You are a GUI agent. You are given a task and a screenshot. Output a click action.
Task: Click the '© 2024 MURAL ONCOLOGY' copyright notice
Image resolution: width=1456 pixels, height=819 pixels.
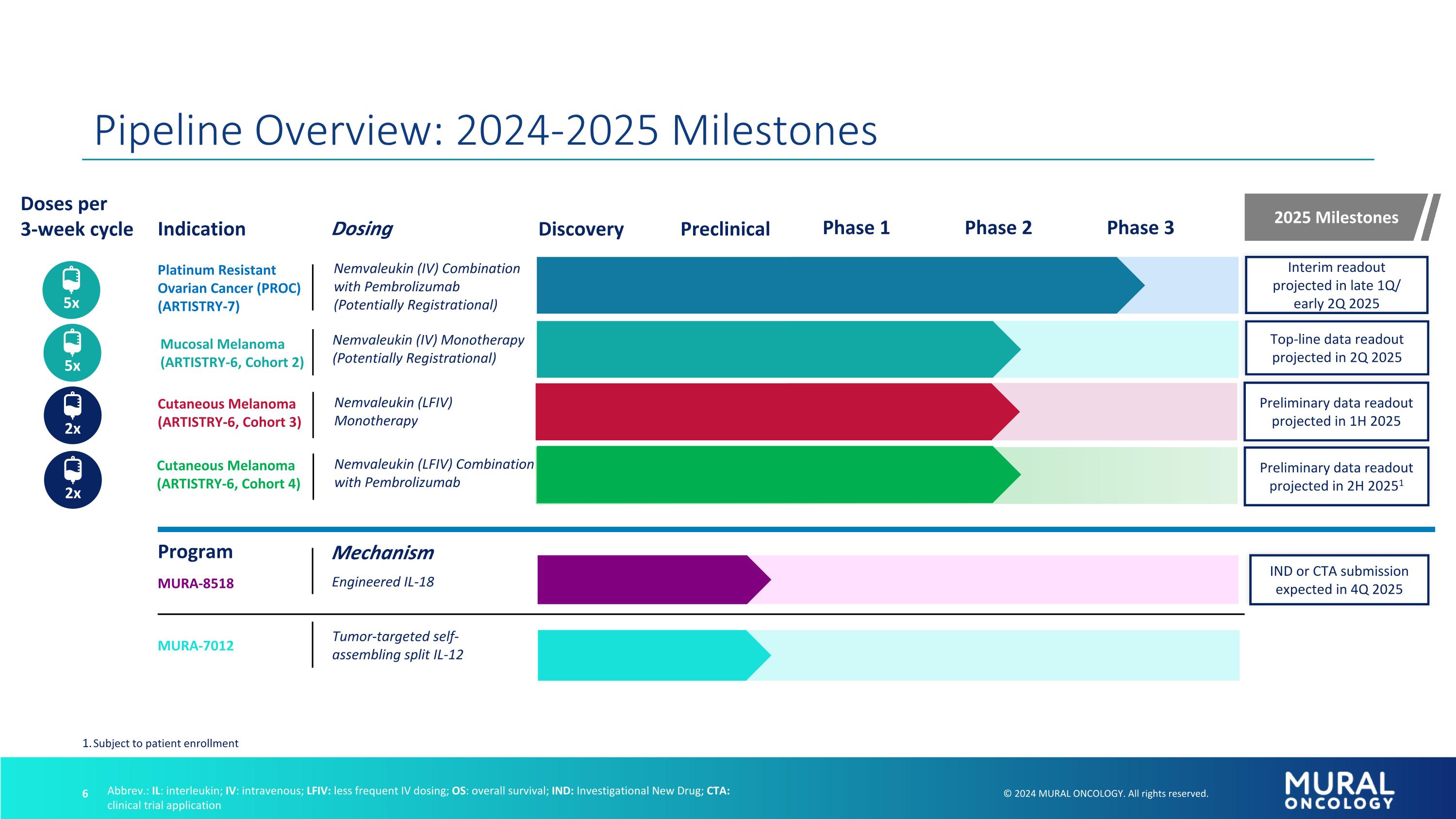1106,794
